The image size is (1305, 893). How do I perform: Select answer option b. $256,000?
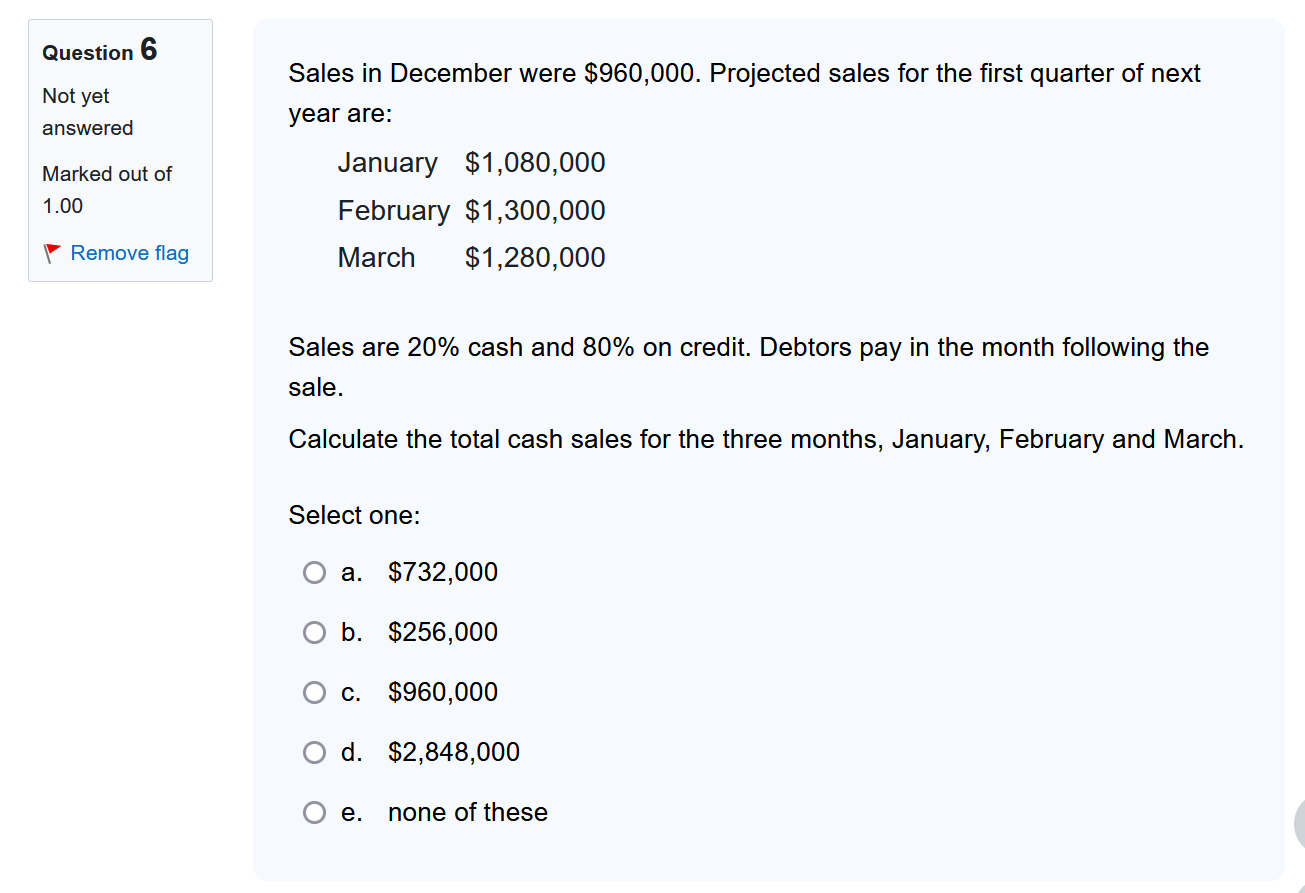(314, 632)
